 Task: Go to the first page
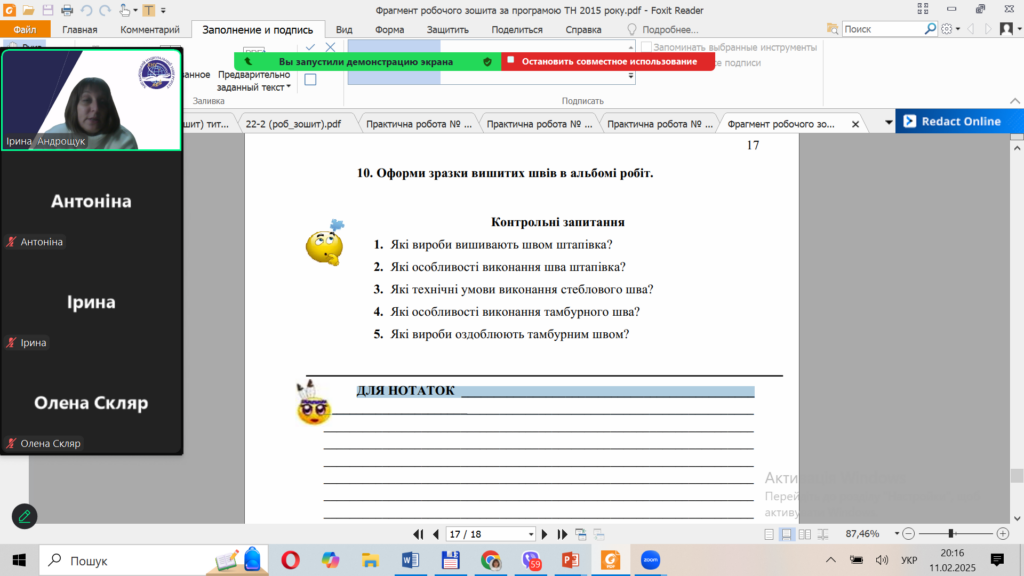(x=418, y=534)
